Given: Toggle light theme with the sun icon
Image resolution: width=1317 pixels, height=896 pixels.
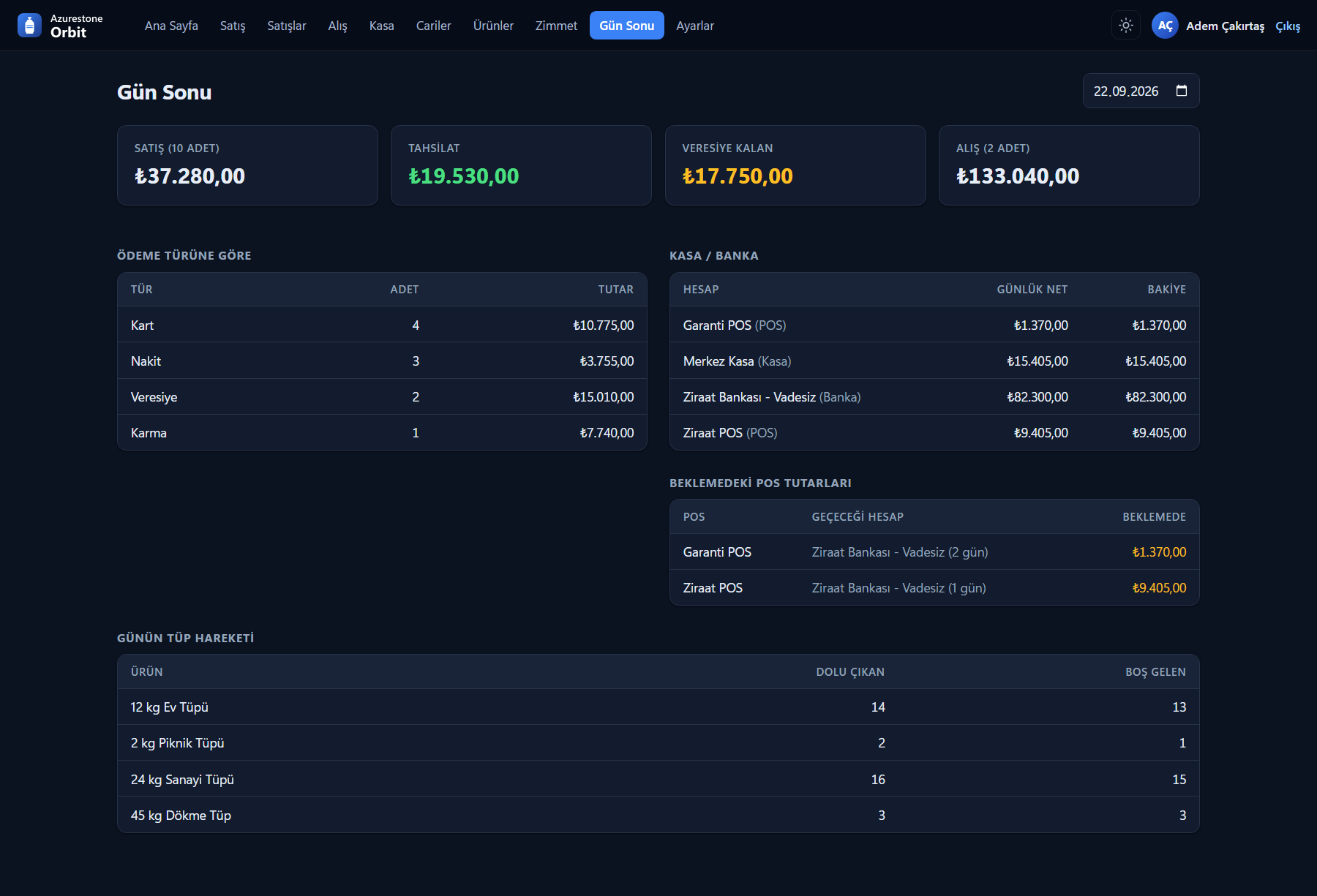Looking at the screenshot, I should 1126,26.
